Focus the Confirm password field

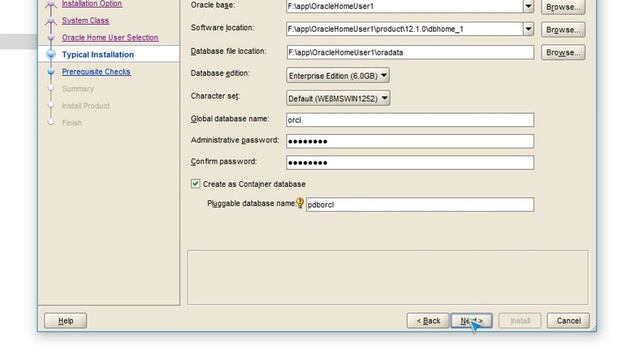(410, 162)
